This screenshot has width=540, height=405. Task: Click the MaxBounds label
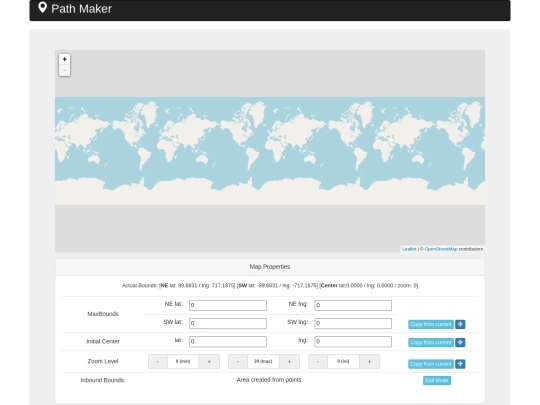(103, 314)
